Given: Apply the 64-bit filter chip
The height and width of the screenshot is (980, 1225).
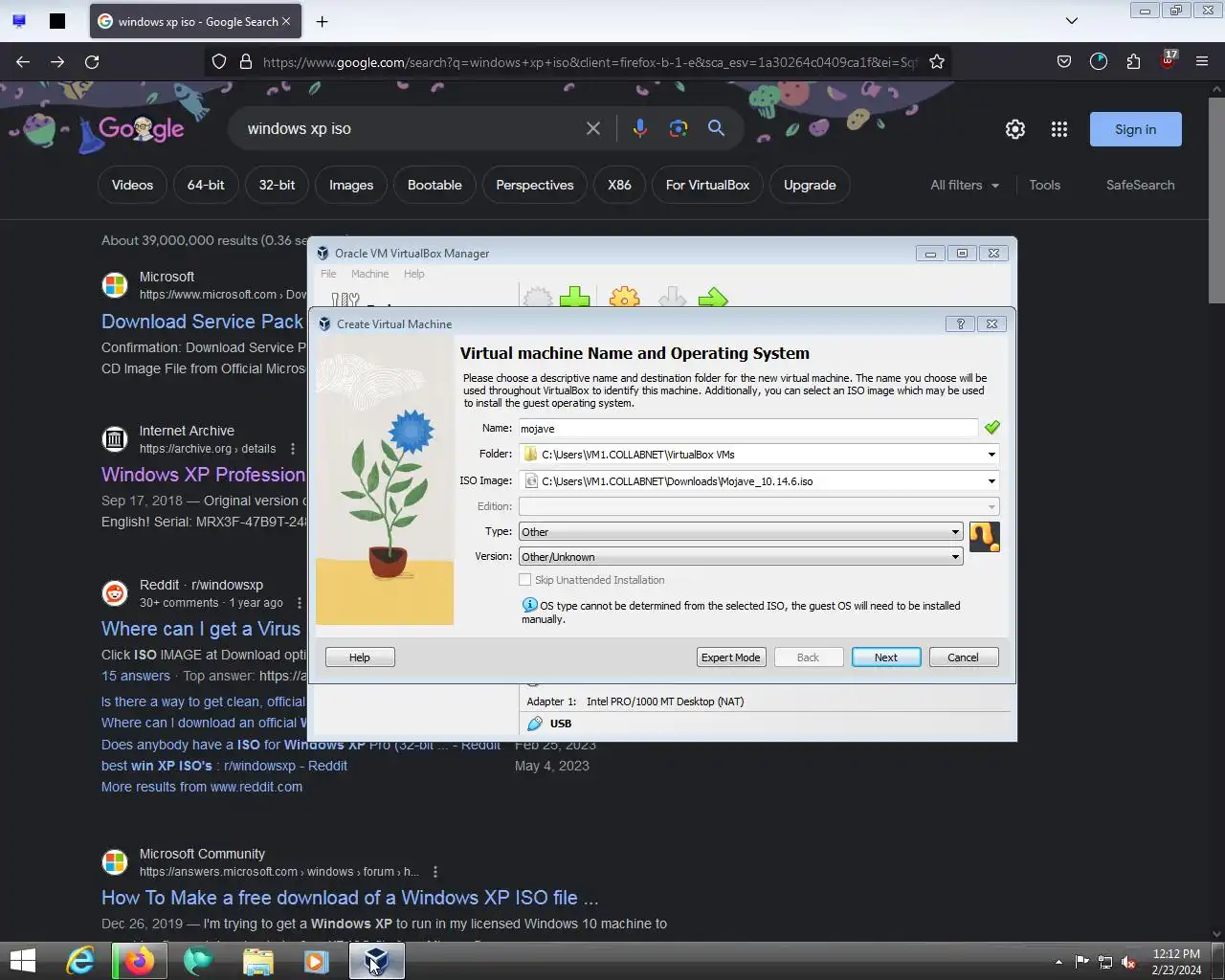Looking at the screenshot, I should (x=206, y=185).
